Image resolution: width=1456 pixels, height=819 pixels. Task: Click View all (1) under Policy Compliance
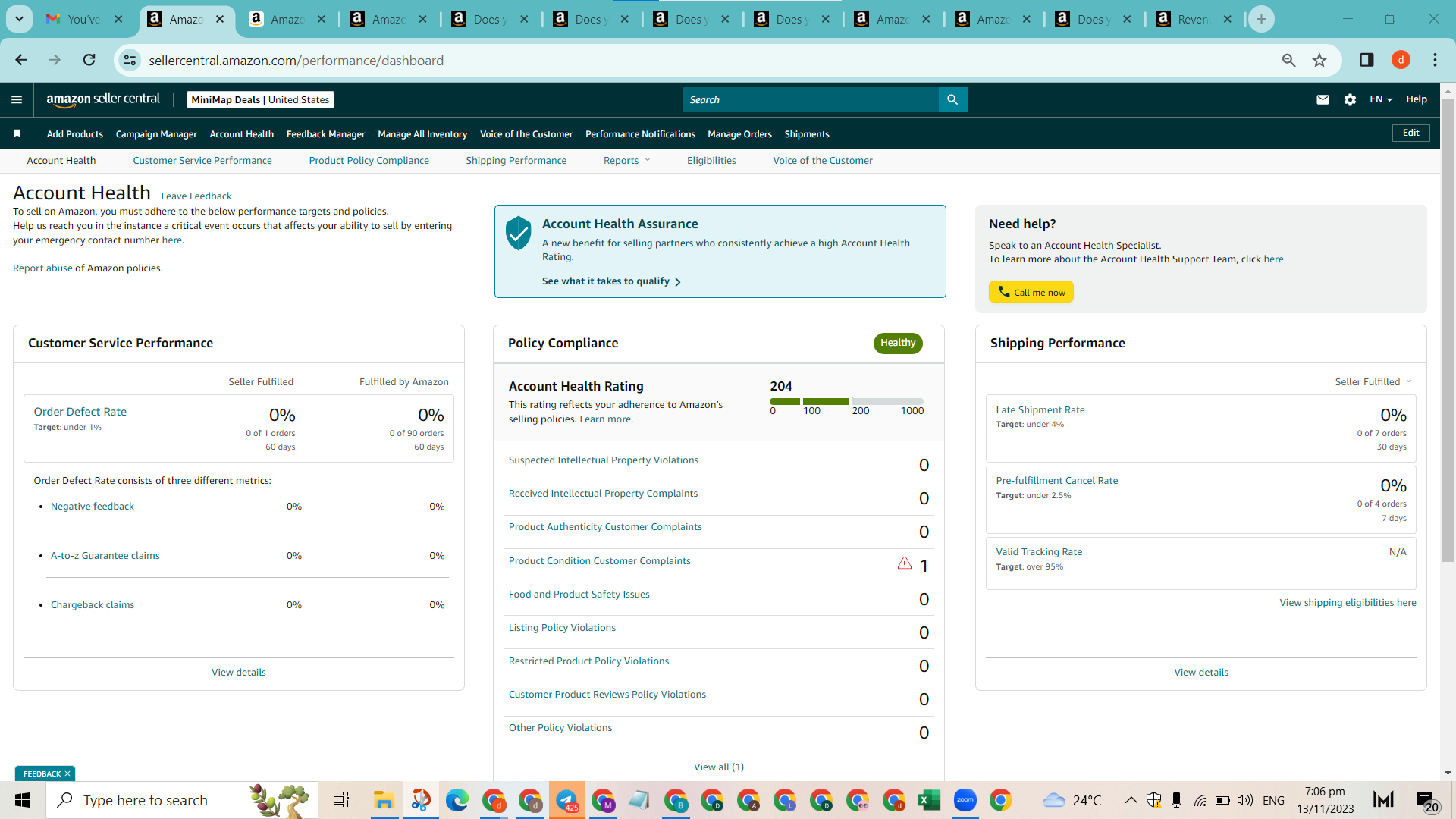coord(718,767)
